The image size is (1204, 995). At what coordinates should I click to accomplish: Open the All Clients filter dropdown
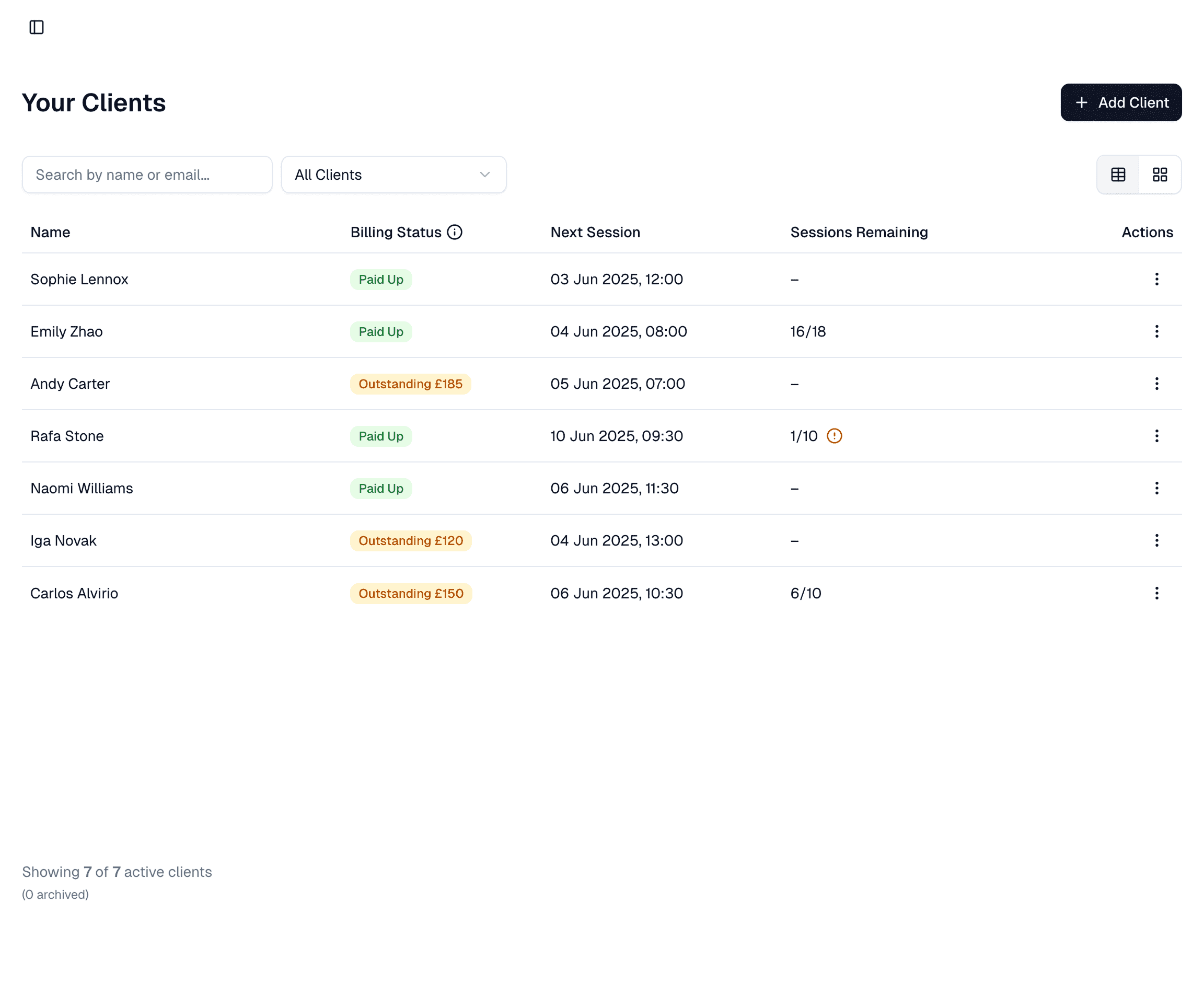pos(393,175)
